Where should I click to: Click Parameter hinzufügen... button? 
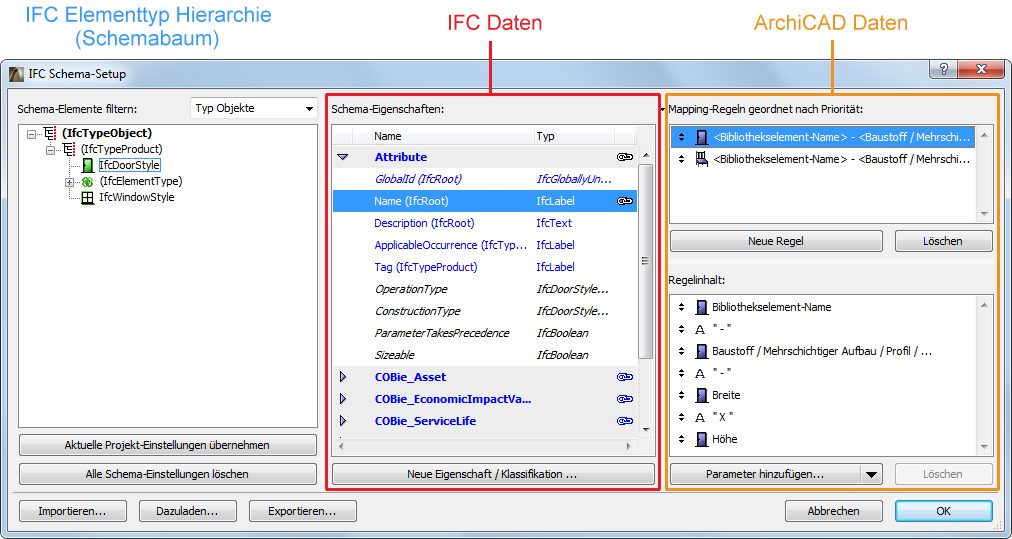tap(765, 474)
